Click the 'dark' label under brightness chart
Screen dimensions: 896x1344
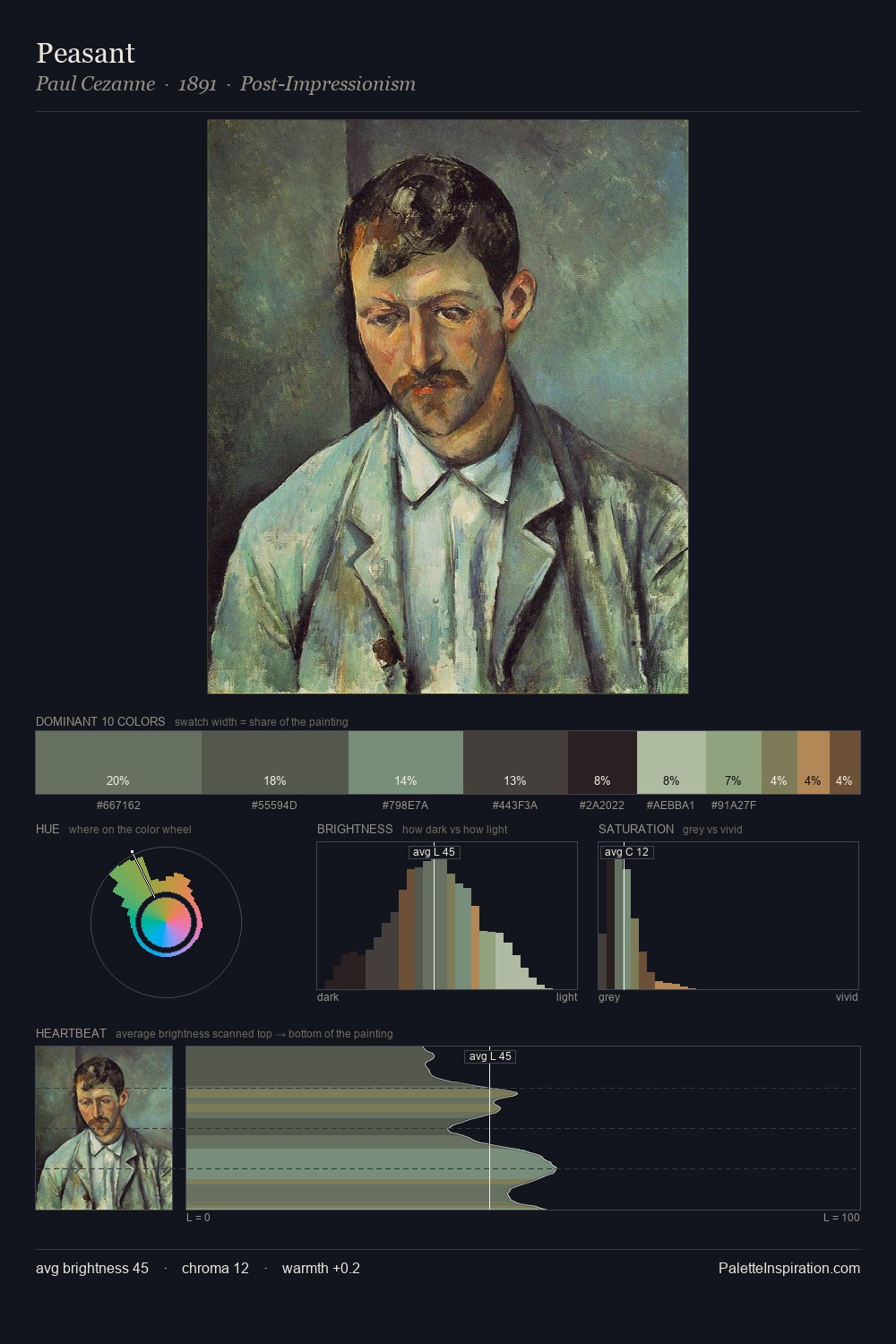click(x=328, y=997)
